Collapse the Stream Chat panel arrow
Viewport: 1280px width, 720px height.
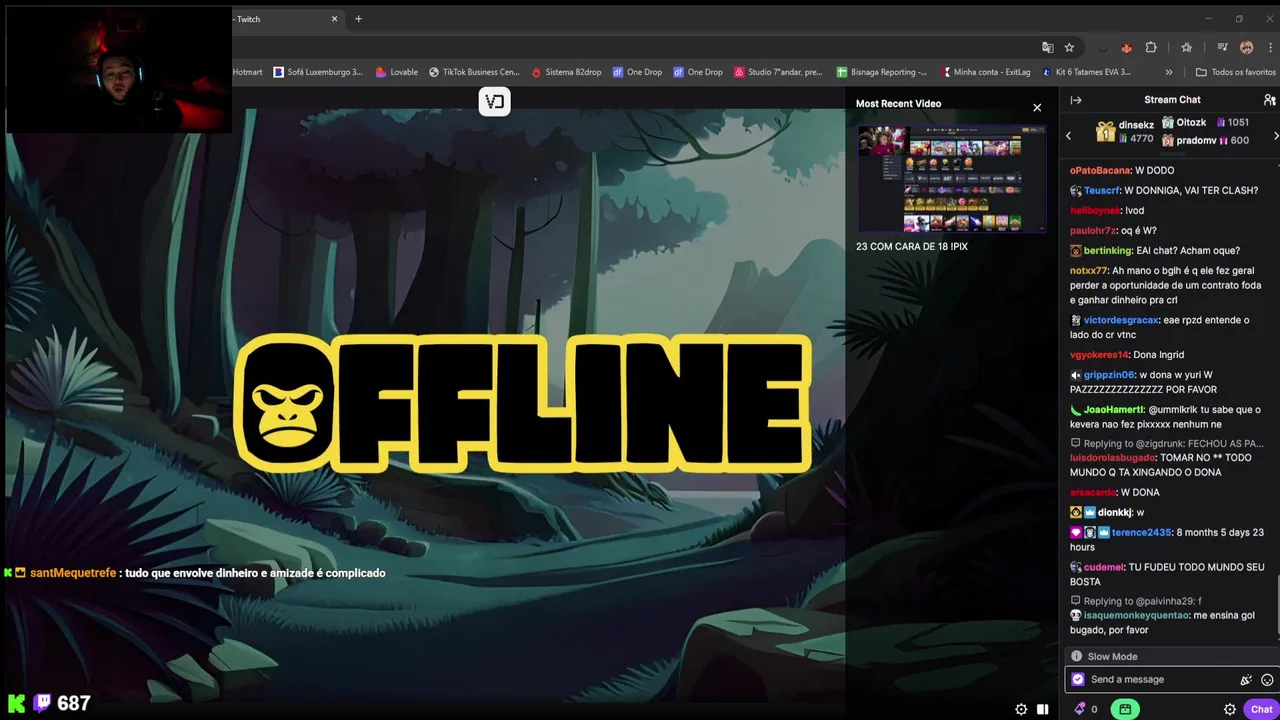pos(1076,100)
